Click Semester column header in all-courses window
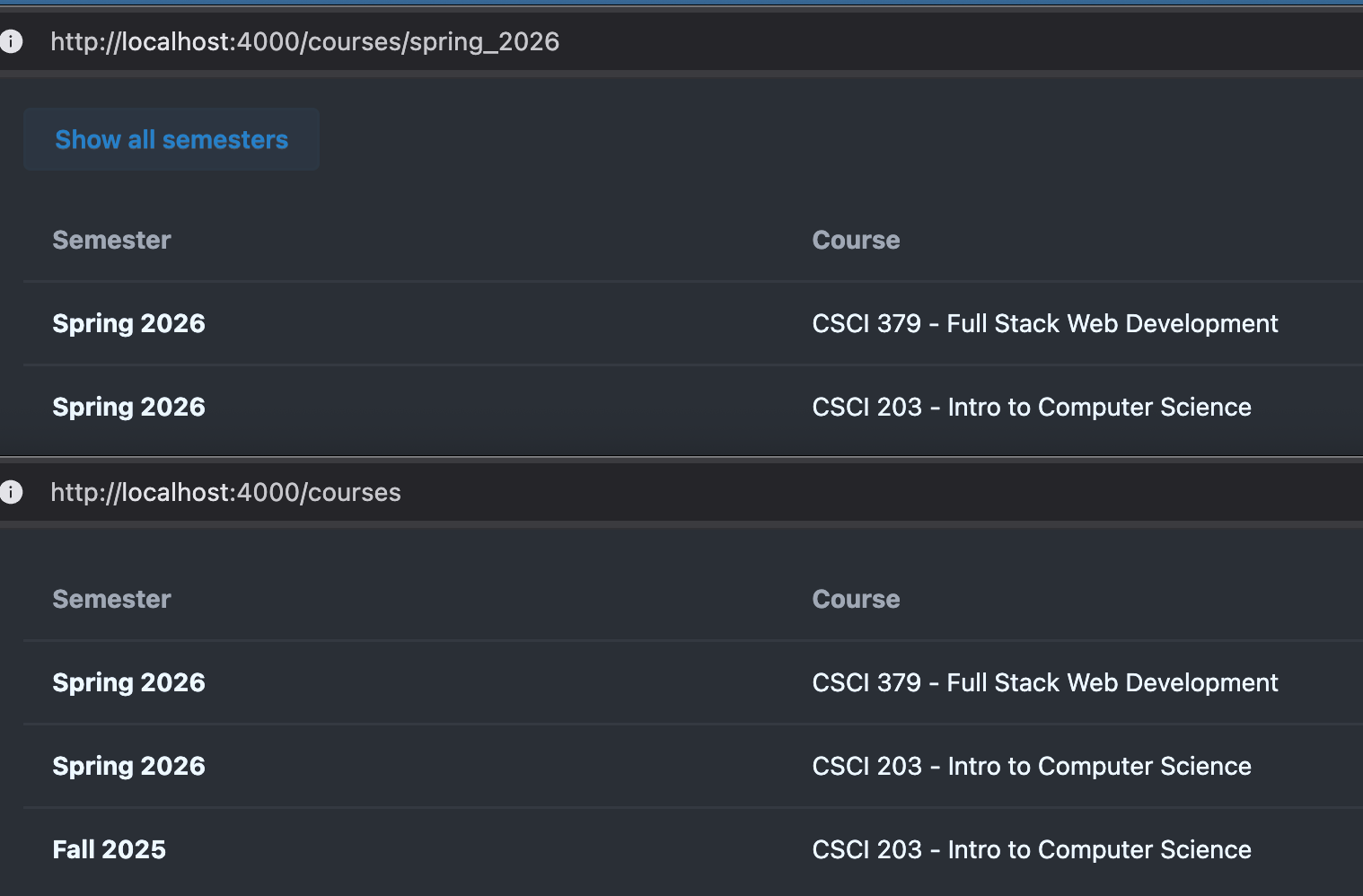 (111, 599)
